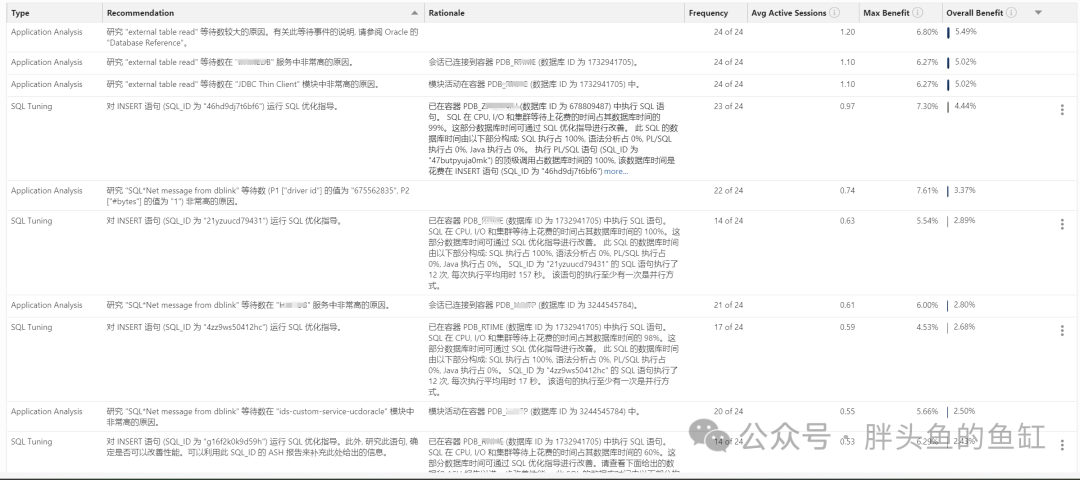Click SQL Tuning type in 21yzuucd79431 row
This screenshot has height=480, width=1080.
(31, 221)
